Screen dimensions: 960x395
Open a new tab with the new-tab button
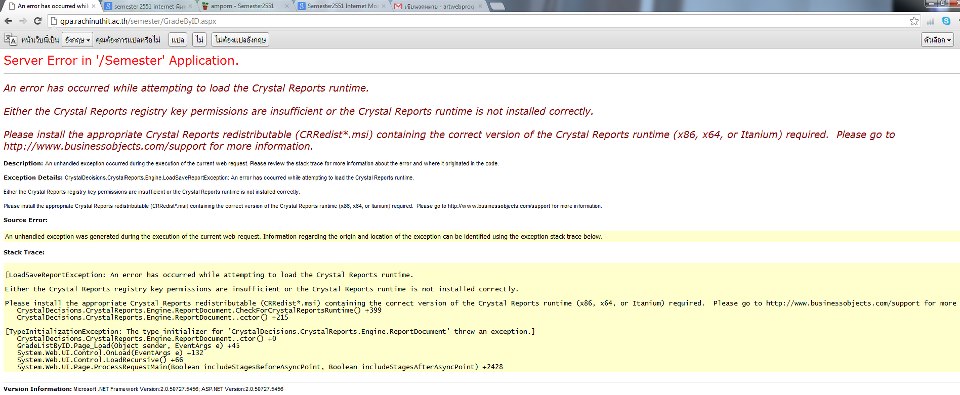pos(497,6)
